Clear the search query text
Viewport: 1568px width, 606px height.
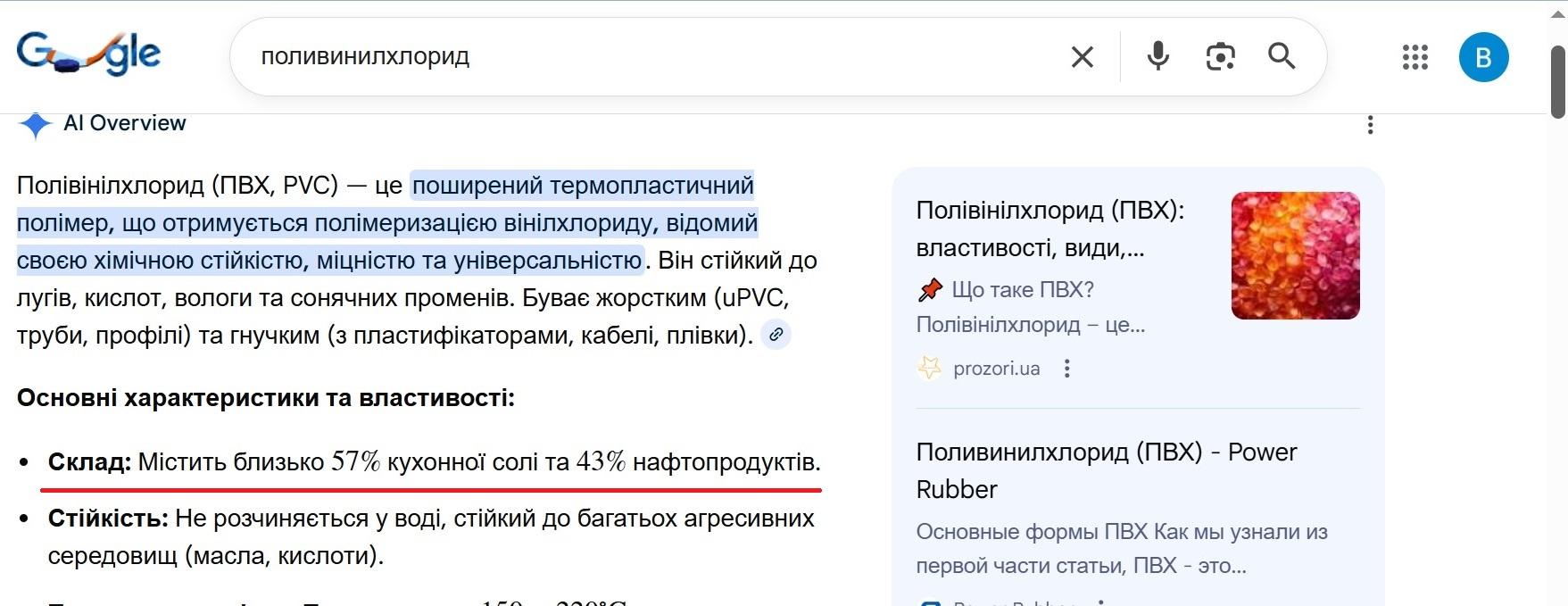pyautogui.click(x=1082, y=57)
